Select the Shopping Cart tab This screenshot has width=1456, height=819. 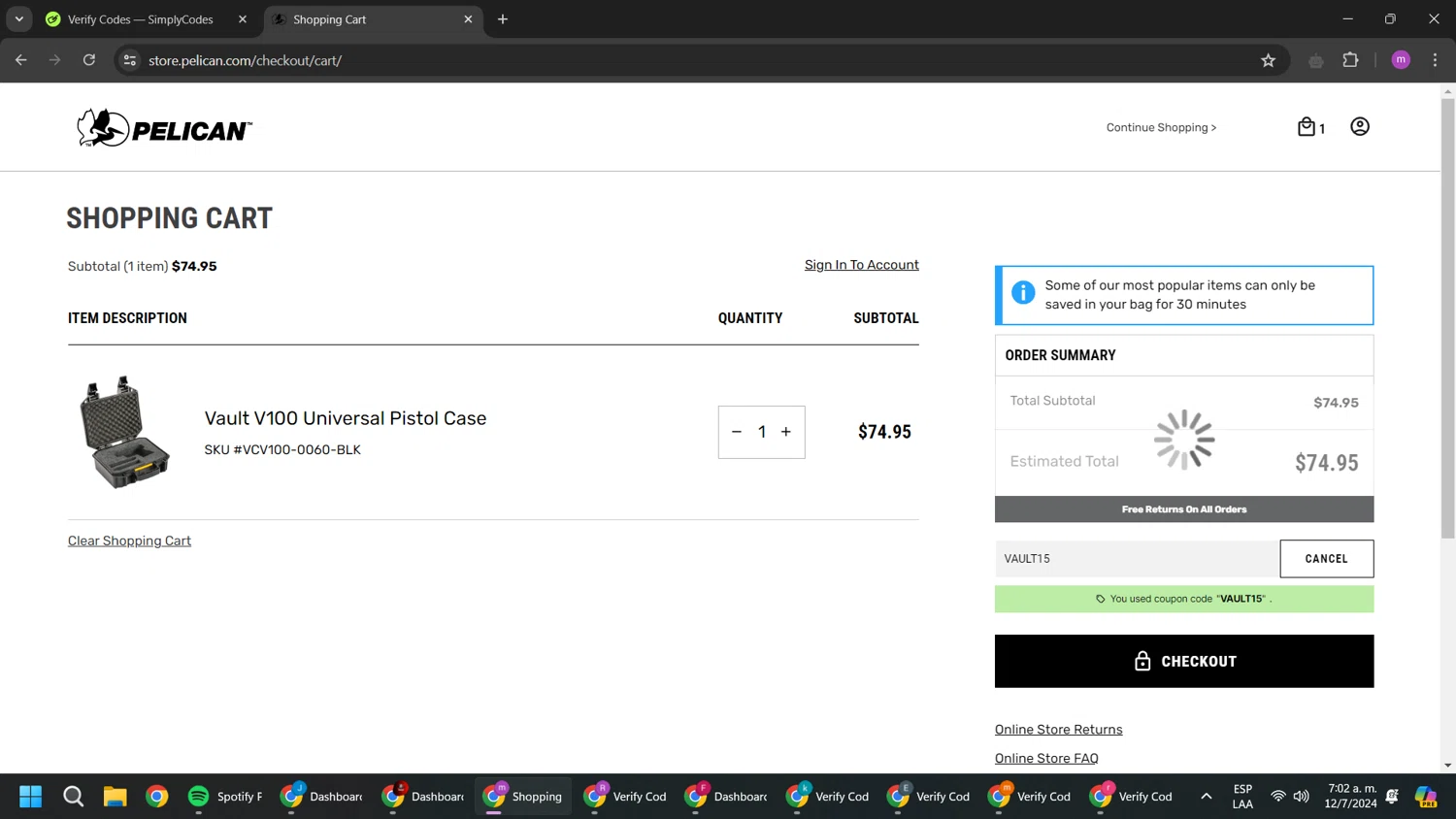pos(374,19)
